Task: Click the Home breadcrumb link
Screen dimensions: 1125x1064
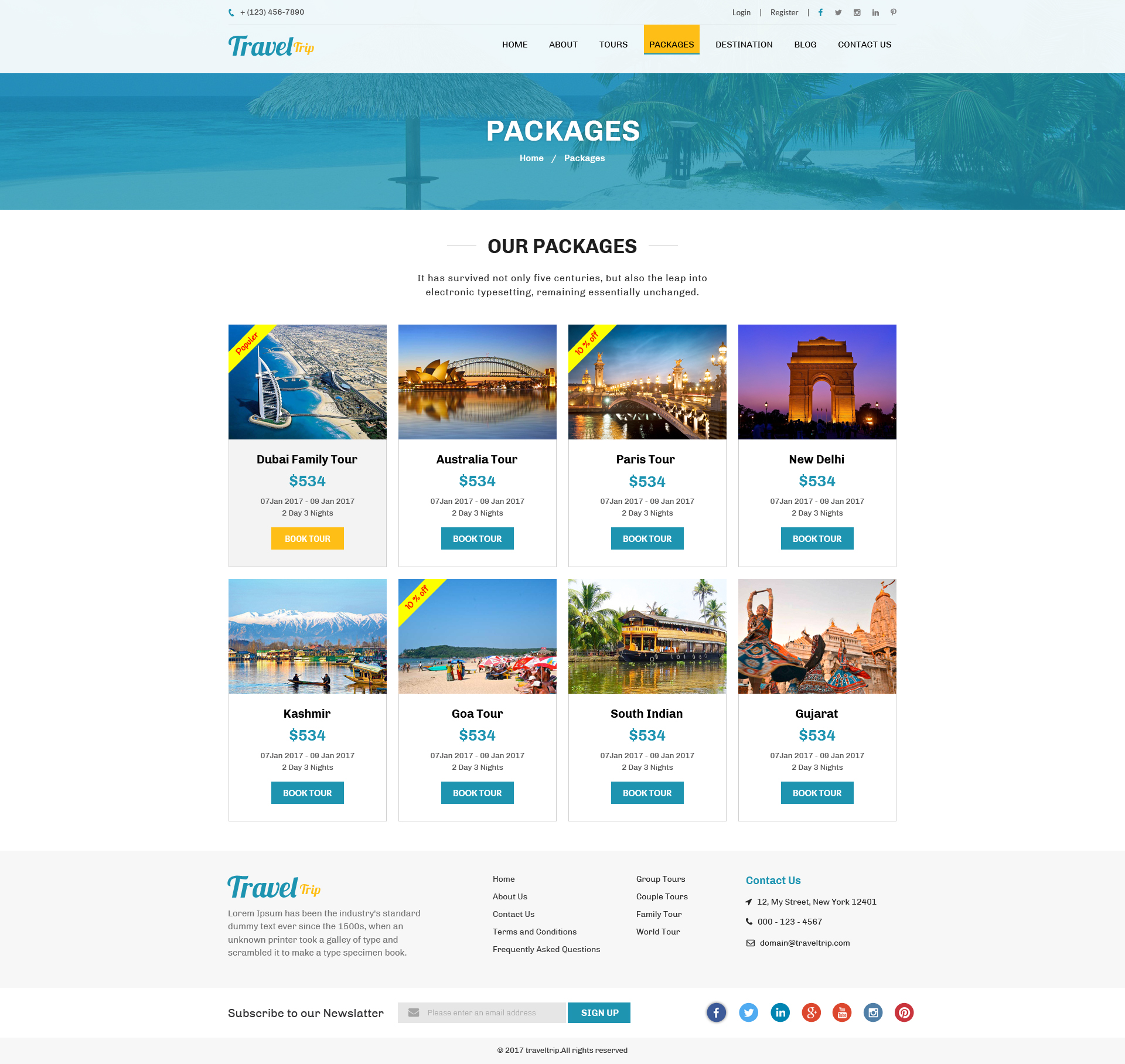Action: coord(529,157)
